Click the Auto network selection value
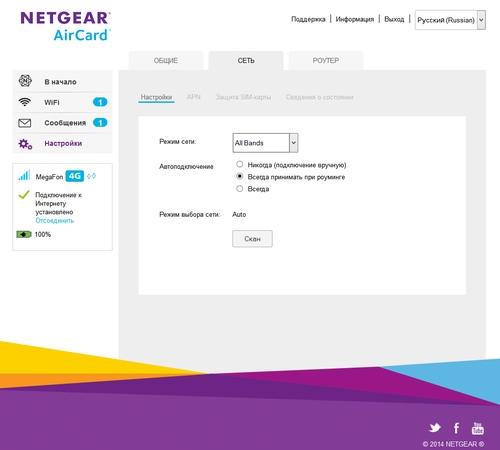Viewport: 500px width, 450px height. click(x=239, y=214)
